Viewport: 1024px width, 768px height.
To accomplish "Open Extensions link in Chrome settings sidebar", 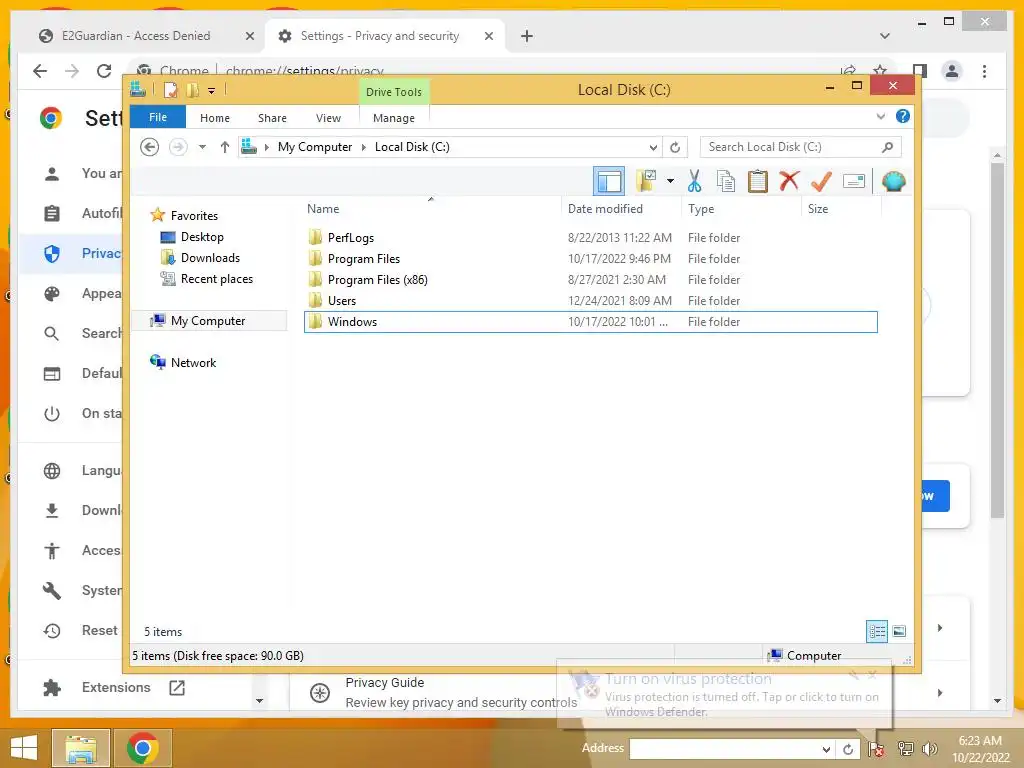I will click(114, 687).
